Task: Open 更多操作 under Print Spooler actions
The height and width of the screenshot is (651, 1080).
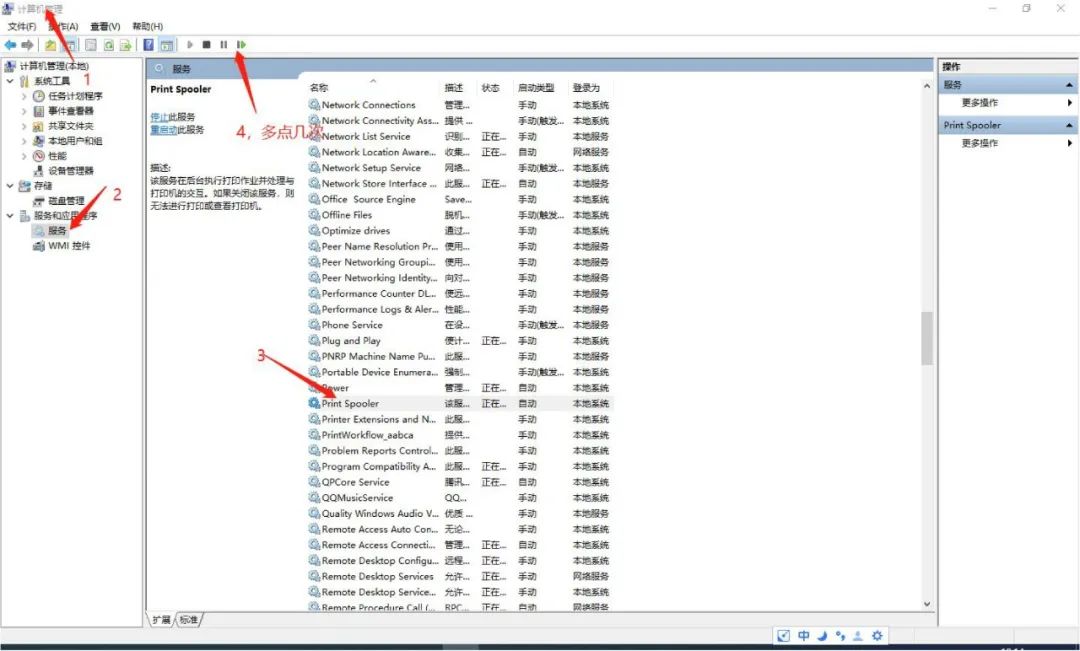Action: pyautogui.click(x=979, y=143)
